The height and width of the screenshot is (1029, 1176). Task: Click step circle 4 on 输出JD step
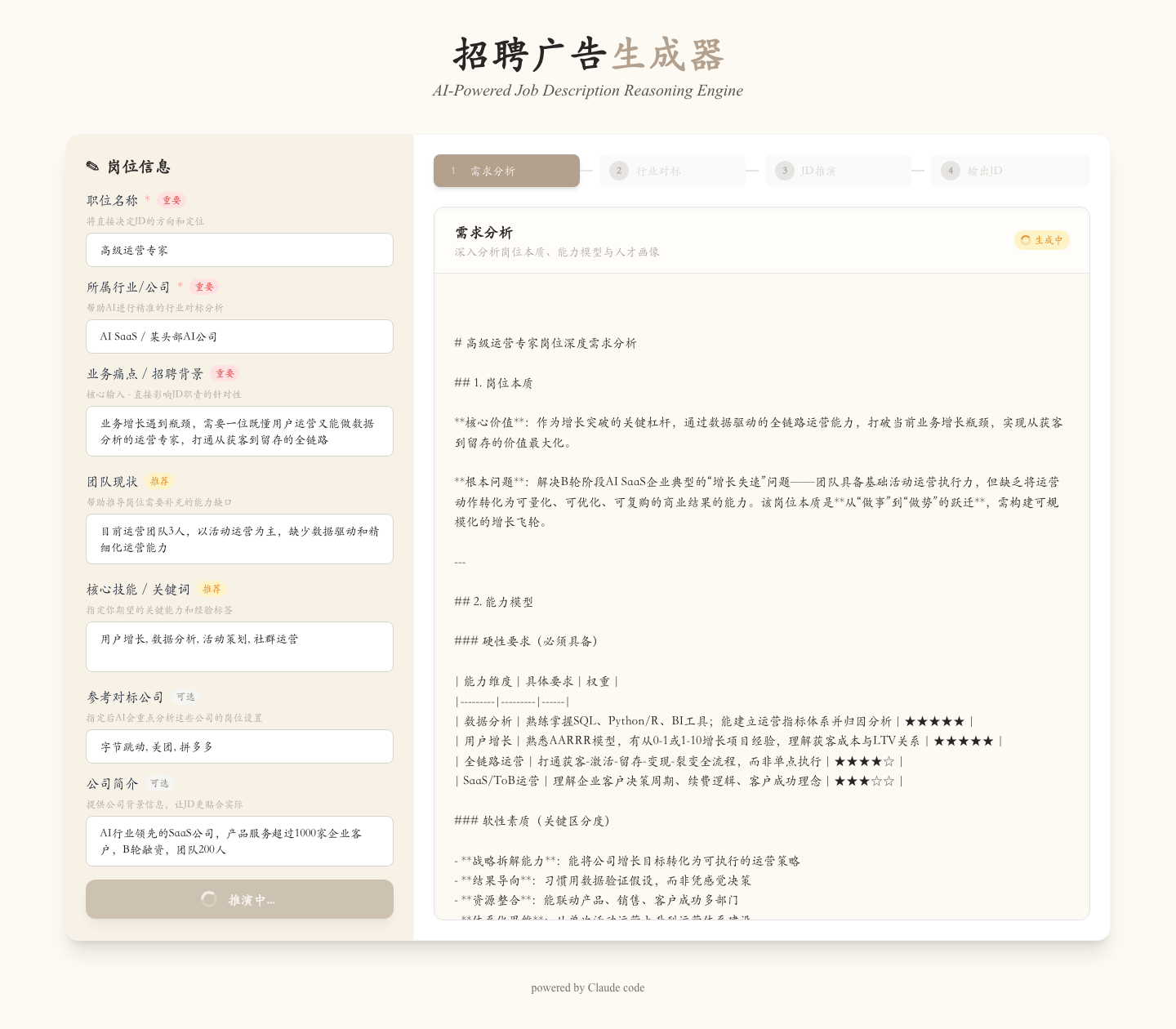[x=951, y=171]
